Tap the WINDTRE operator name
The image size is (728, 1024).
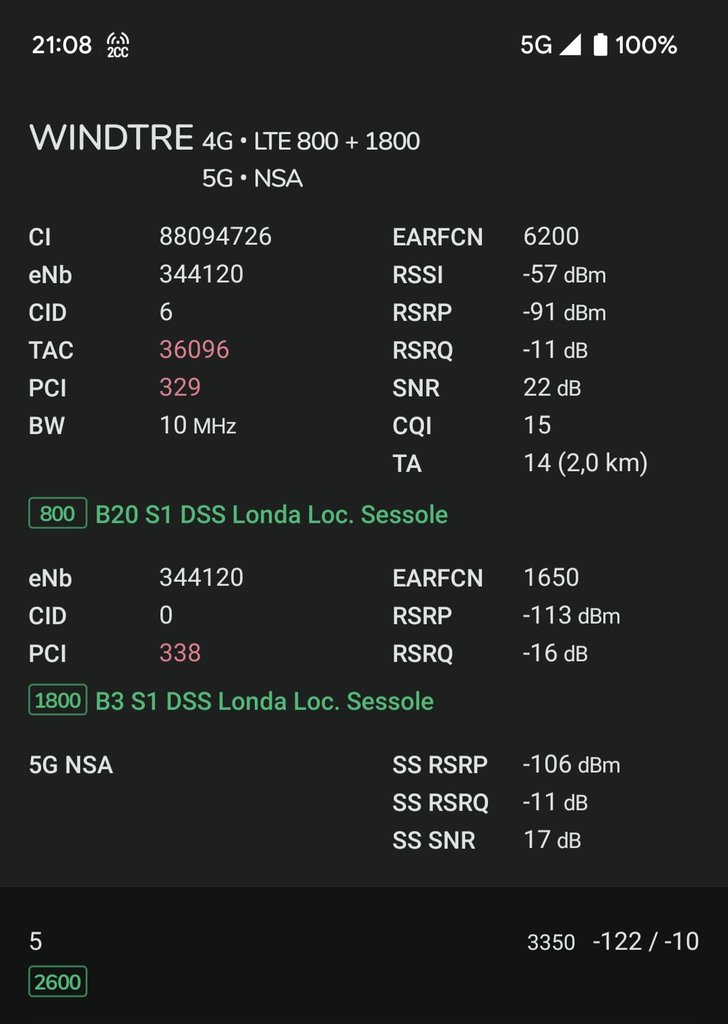[112, 137]
